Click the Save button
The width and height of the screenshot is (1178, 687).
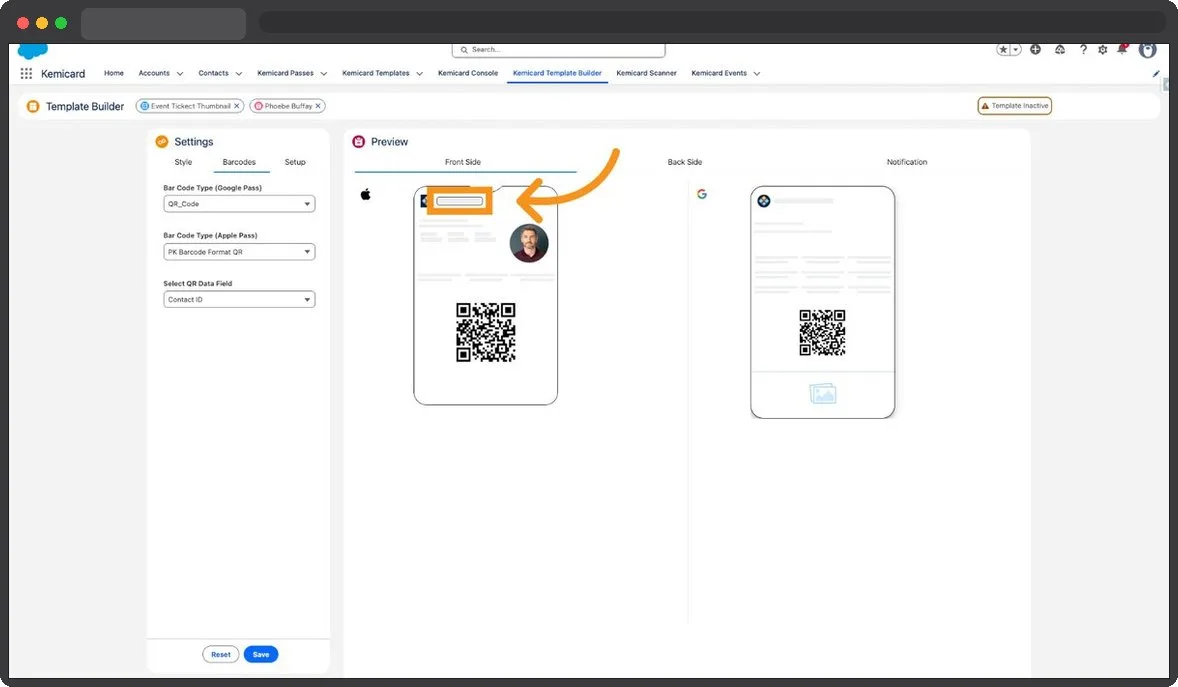261,655
